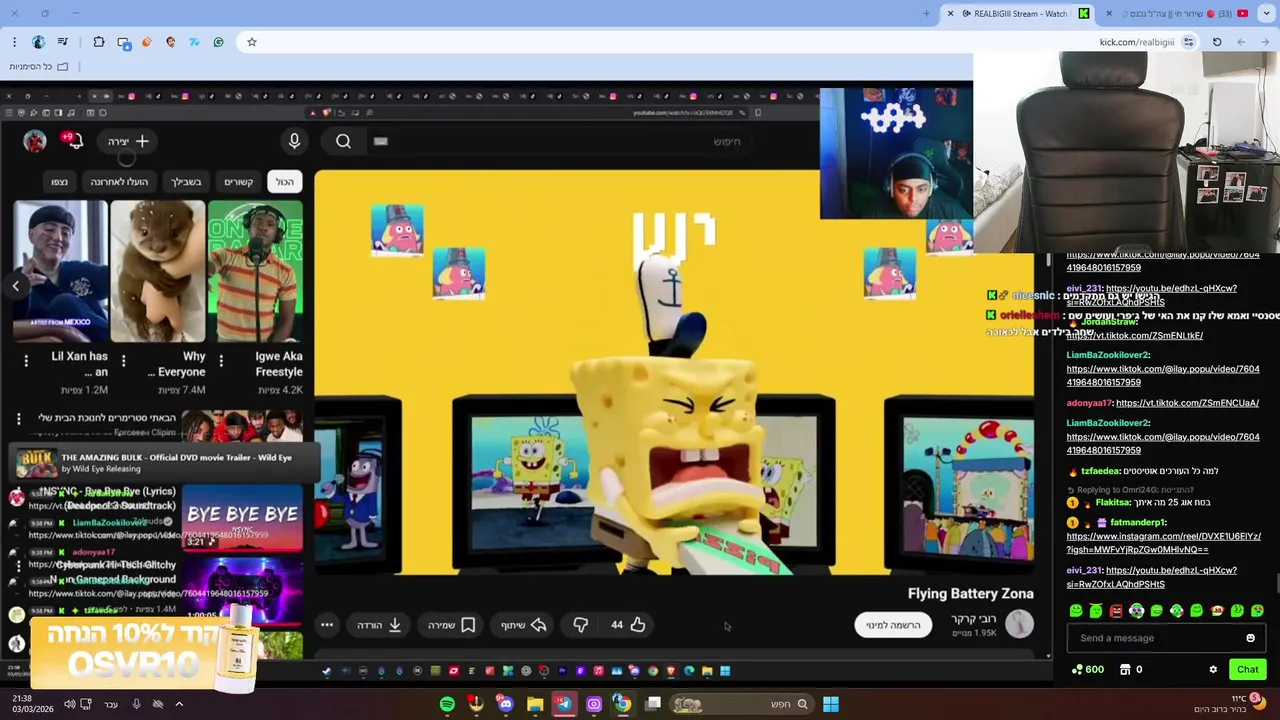This screenshot has width=1280, height=720.
Task: Like the Flying Battery Zona video
Action: point(627,625)
